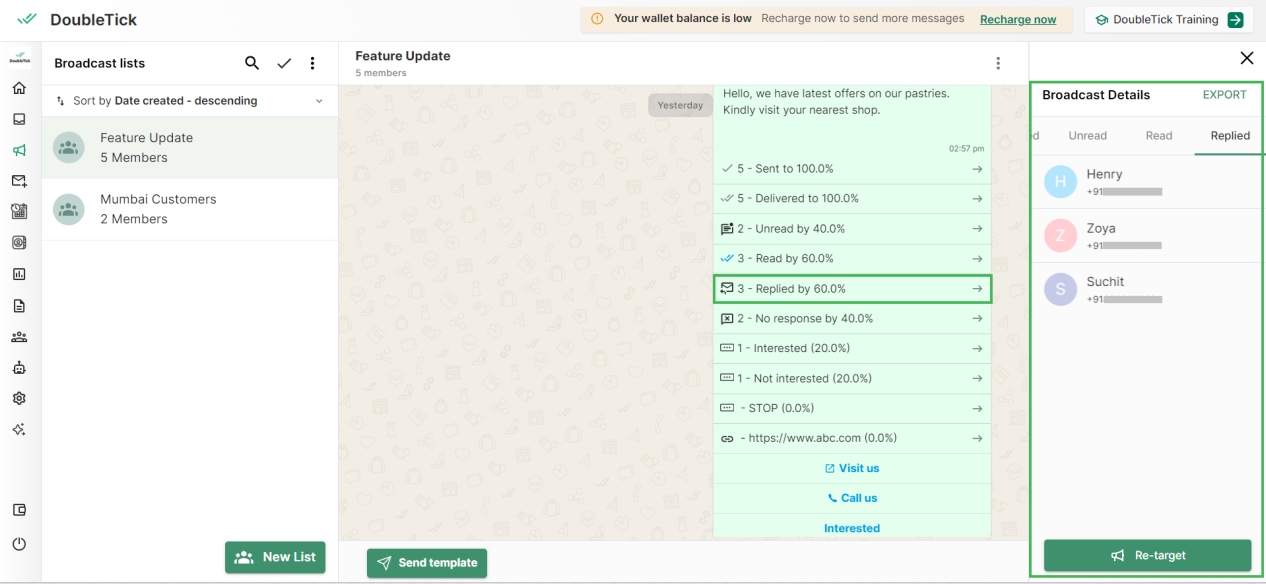The image size is (1266, 584).
Task: Click the wallet icon in sidebar
Action: coord(19,510)
